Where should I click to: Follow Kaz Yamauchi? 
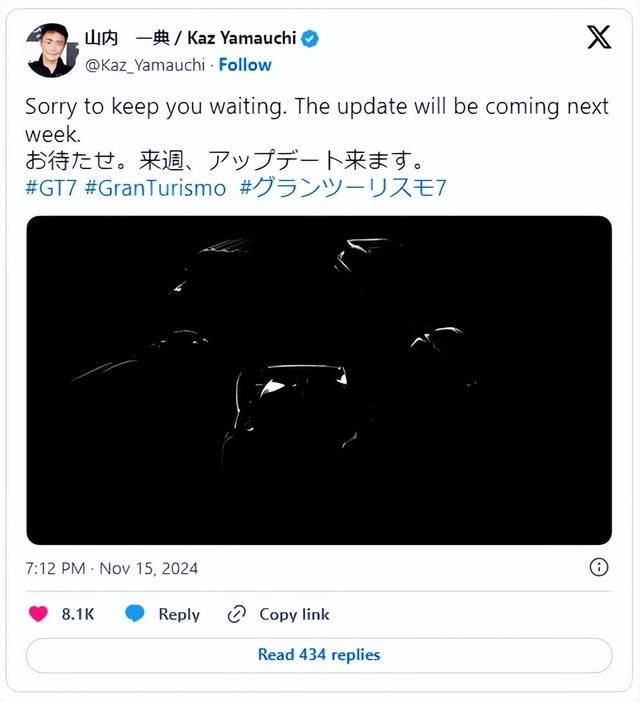pos(245,64)
